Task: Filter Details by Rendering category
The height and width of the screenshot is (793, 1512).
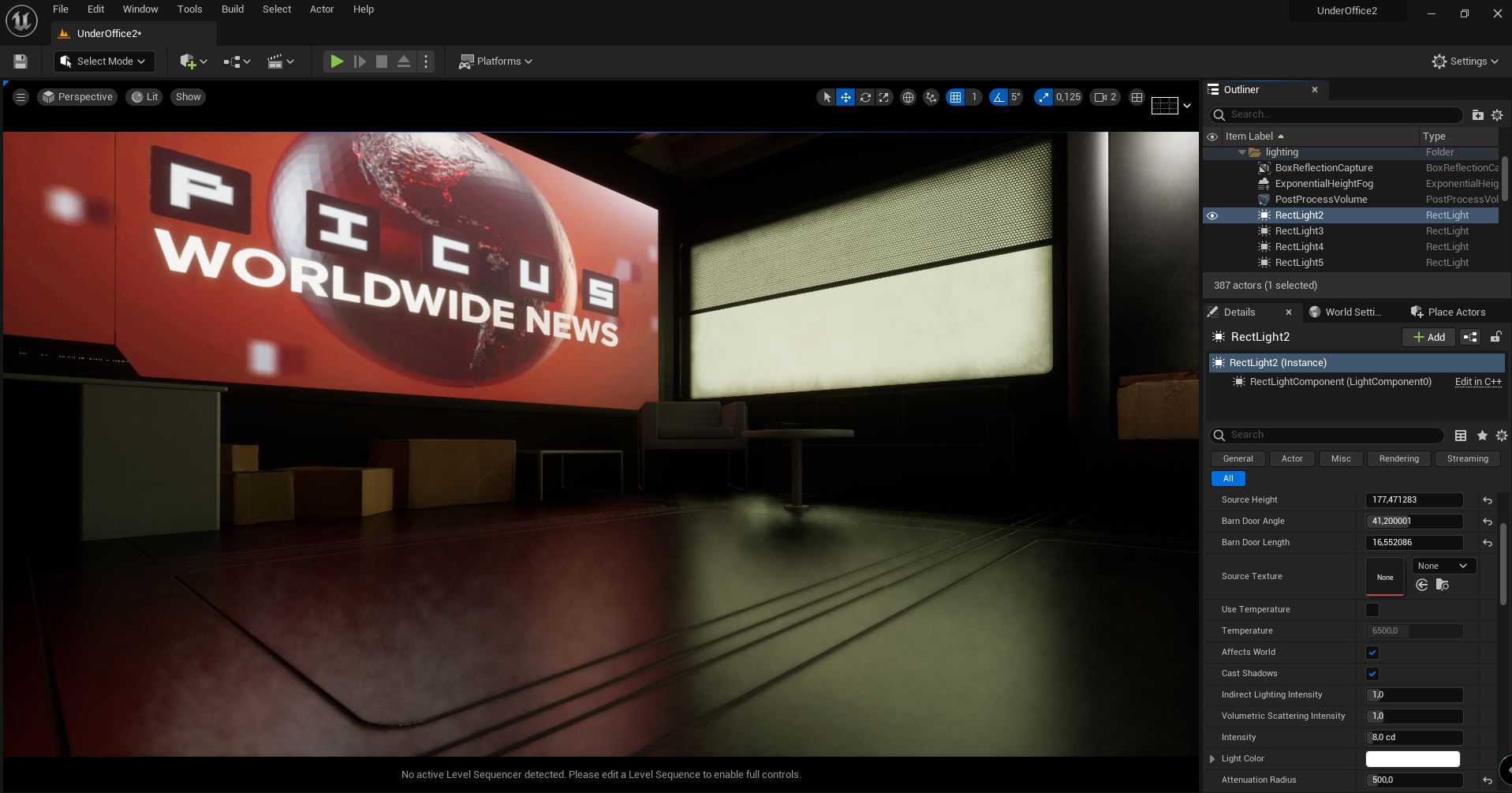Action: [x=1398, y=458]
